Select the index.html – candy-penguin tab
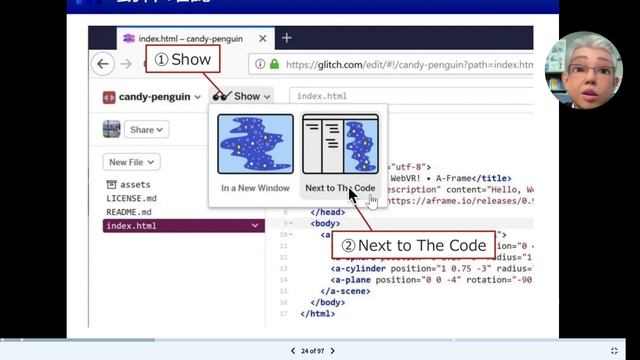This screenshot has height=360, width=640. tap(196, 38)
